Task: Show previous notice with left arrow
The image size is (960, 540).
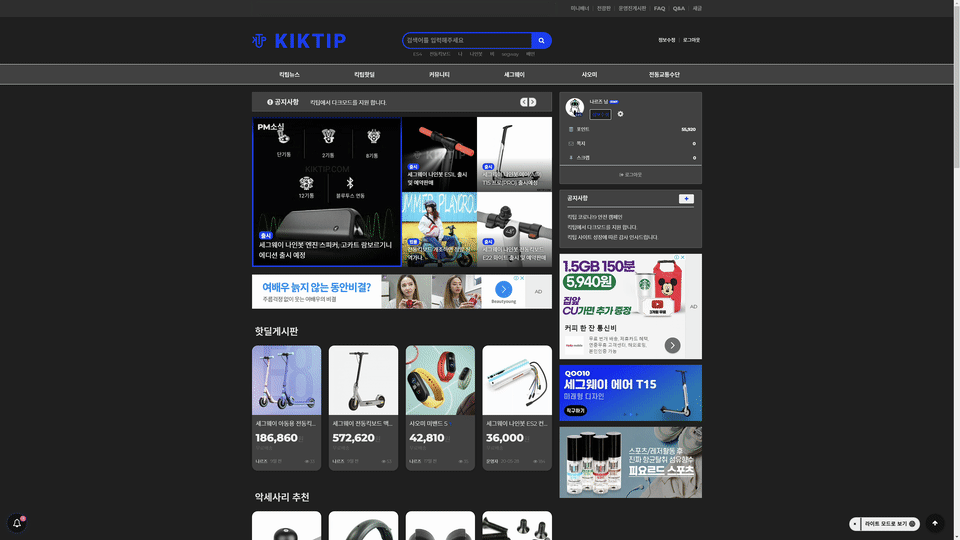Action: 524,102
